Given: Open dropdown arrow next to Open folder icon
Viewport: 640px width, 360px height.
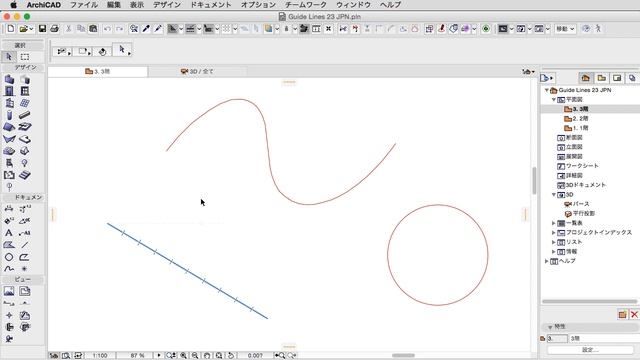Looking at the screenshot, I should 31,29.
